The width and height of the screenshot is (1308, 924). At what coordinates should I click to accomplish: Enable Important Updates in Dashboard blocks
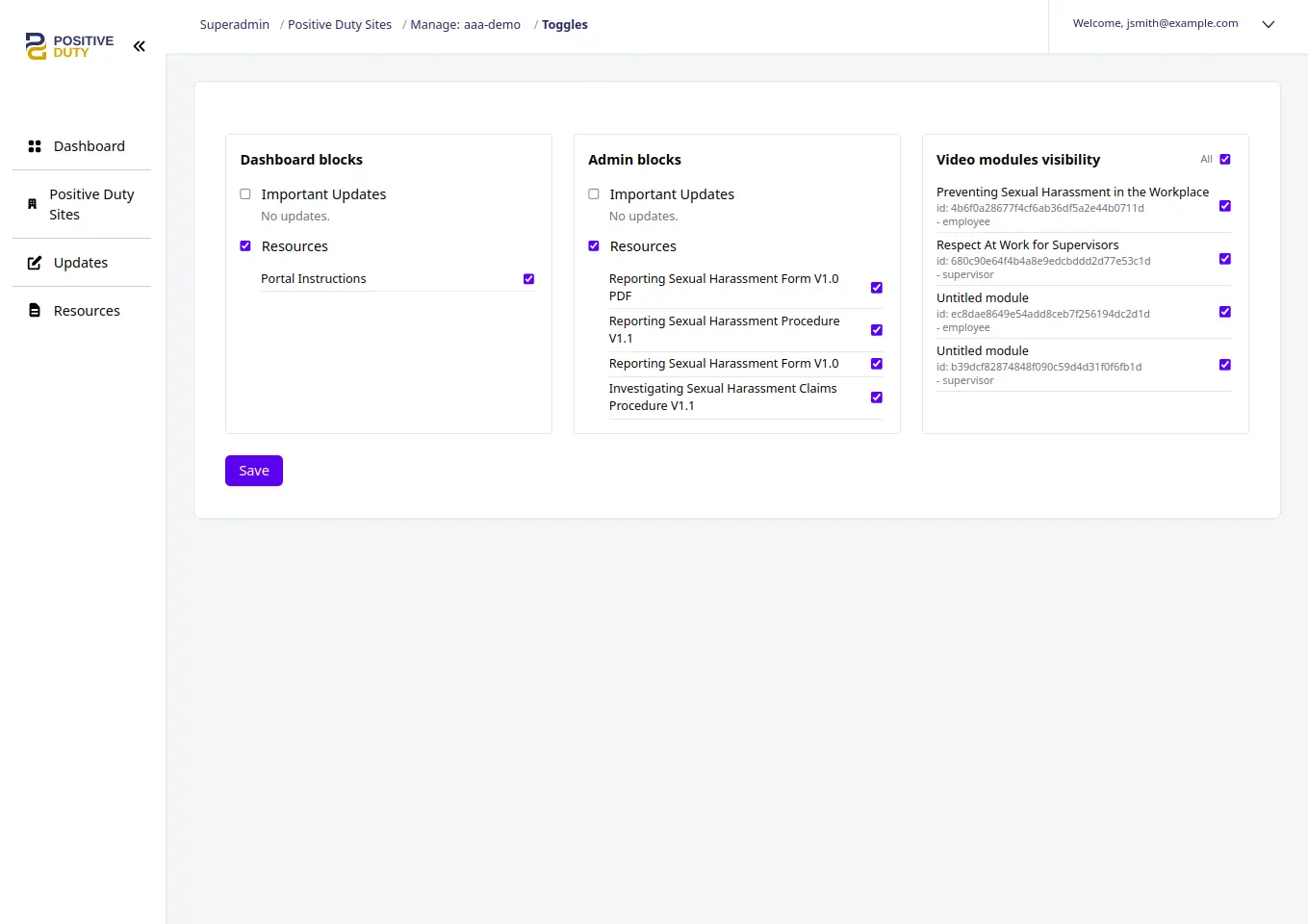(x=245, y=194)
